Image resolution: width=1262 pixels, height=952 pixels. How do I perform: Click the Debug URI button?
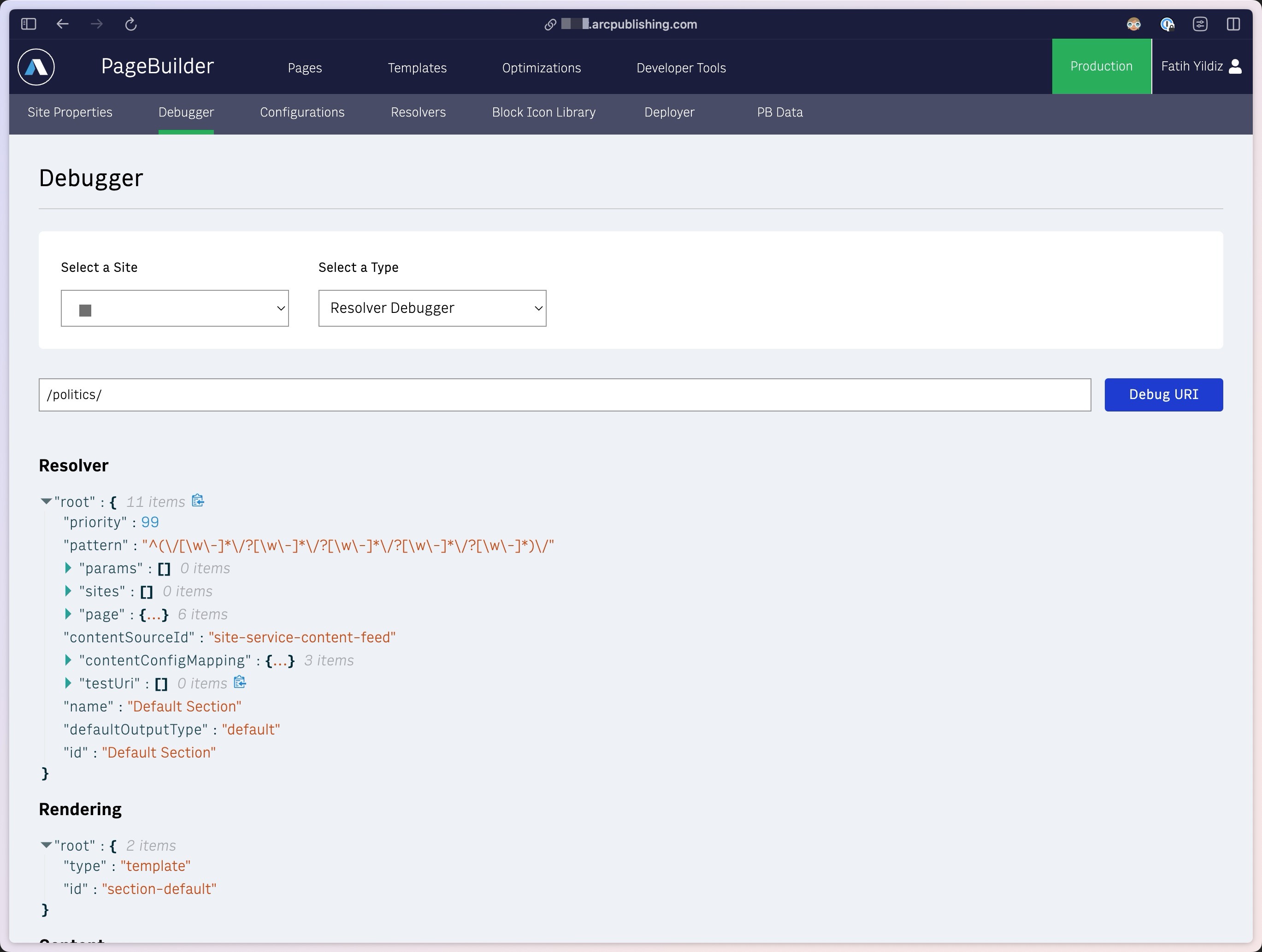point(1163,394)
